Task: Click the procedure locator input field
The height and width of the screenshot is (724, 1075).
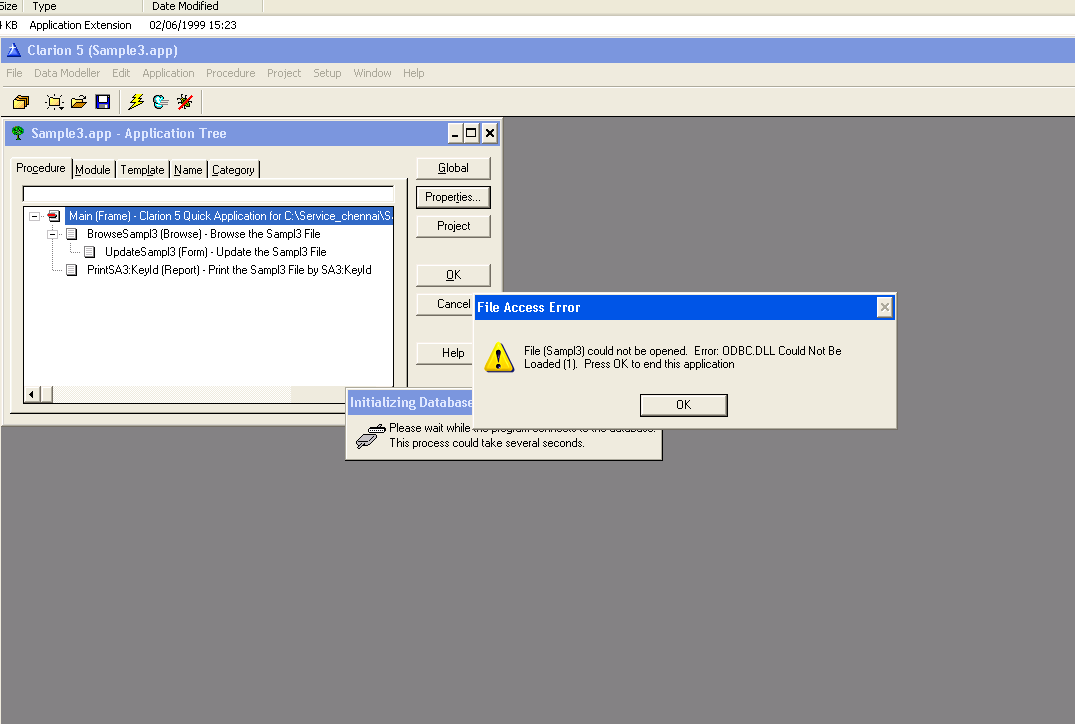Action: click(x=208, y=195)
